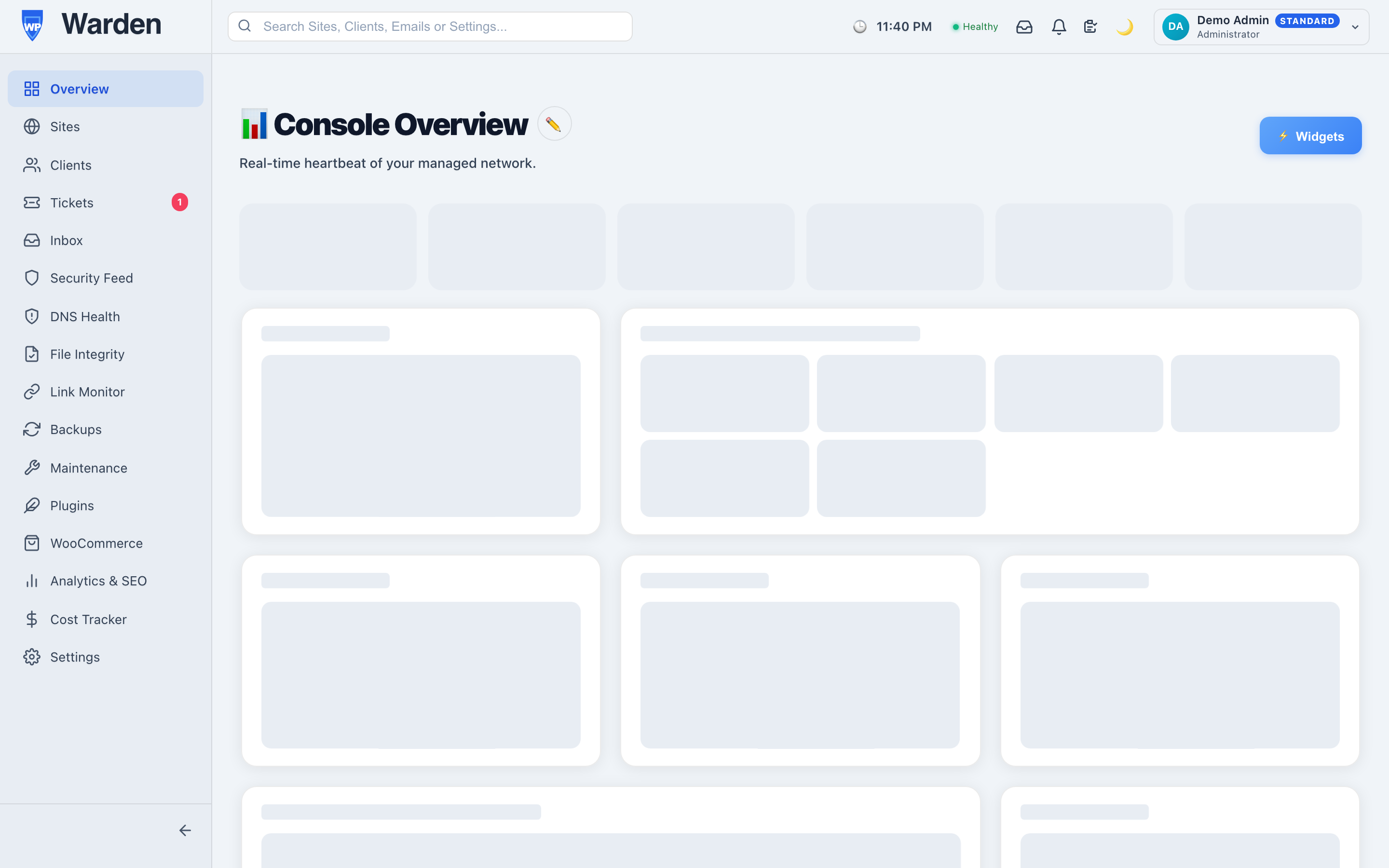Click the 11:40 PM time display
The height and width of the screenshot is (868, 1389).
(904, 27)
